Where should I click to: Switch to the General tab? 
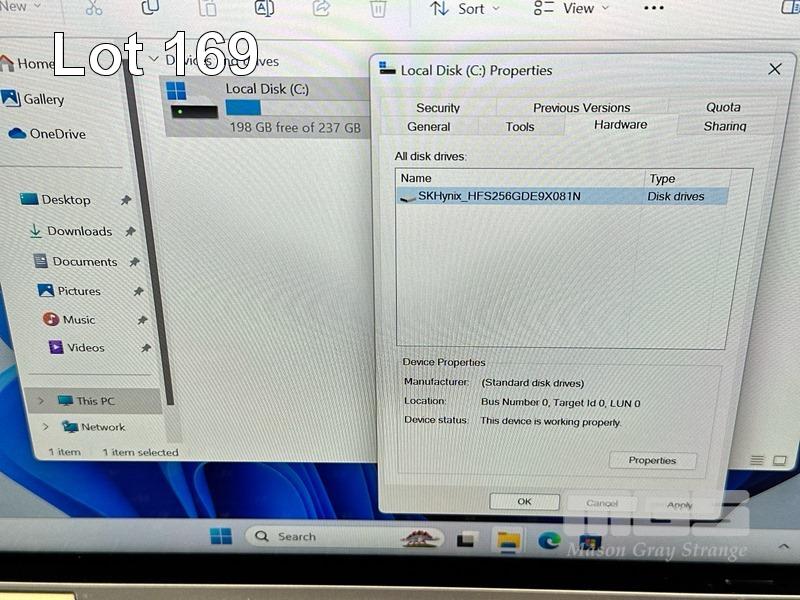(x=428, y=127)
